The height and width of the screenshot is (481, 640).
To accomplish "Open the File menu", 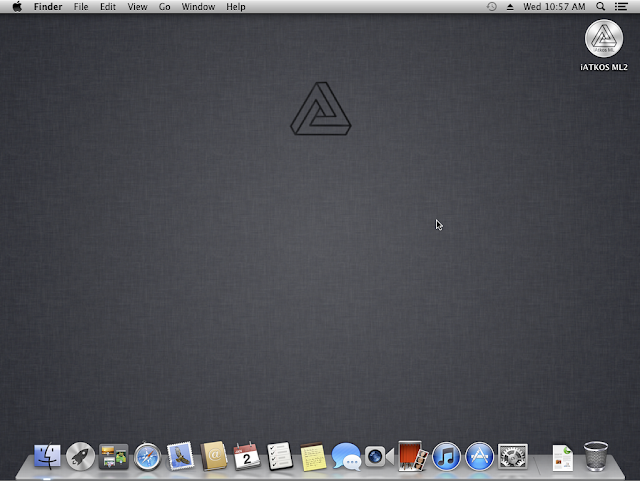I will click(x=81, y=7).
